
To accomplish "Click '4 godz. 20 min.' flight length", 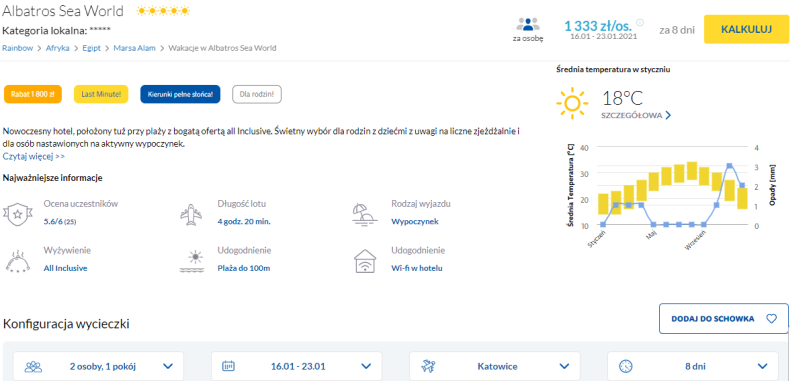I will click(x=244, y=221).
